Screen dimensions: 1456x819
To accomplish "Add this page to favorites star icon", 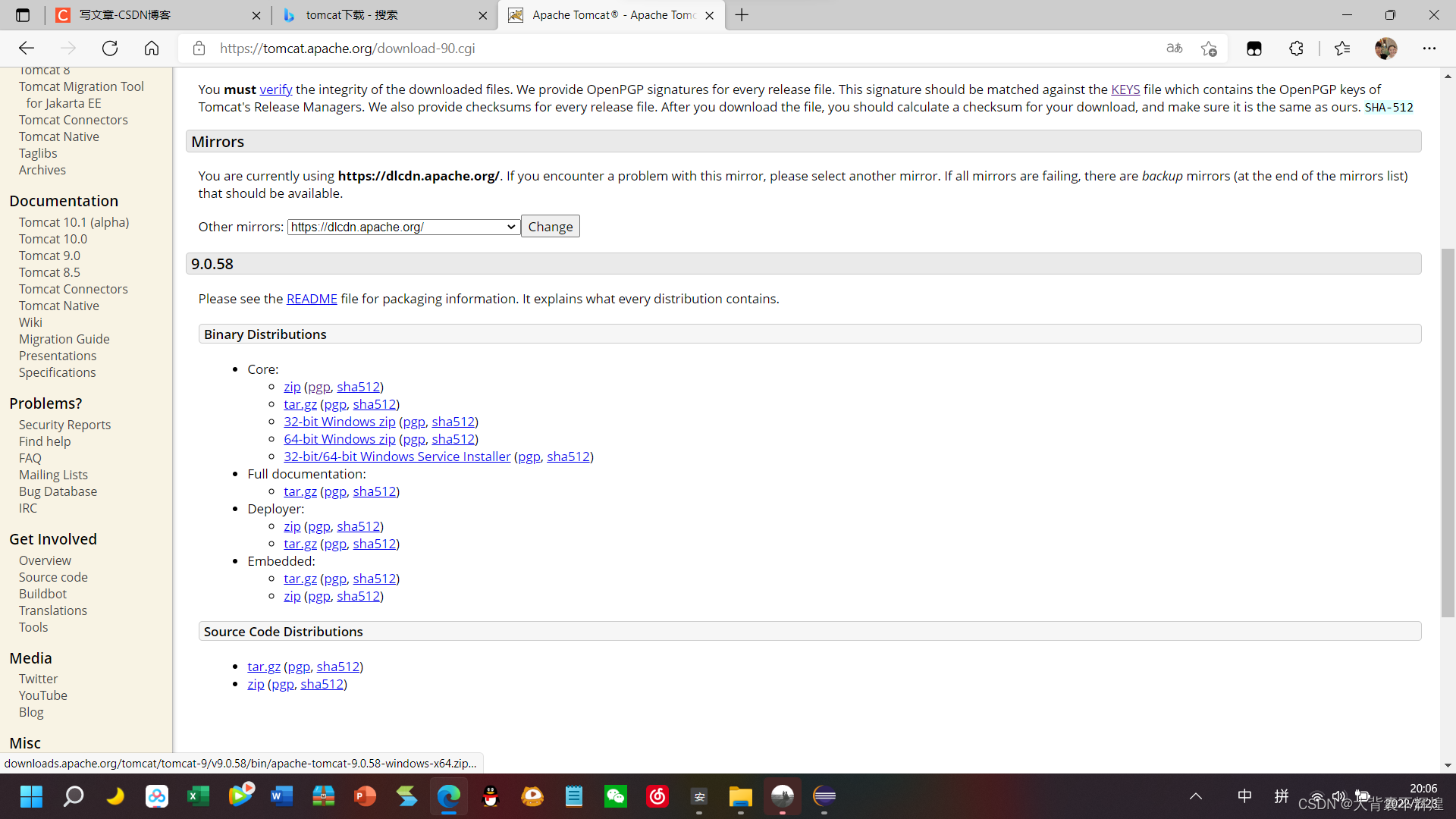I will pyautogui.click(x=1209, y=49).
